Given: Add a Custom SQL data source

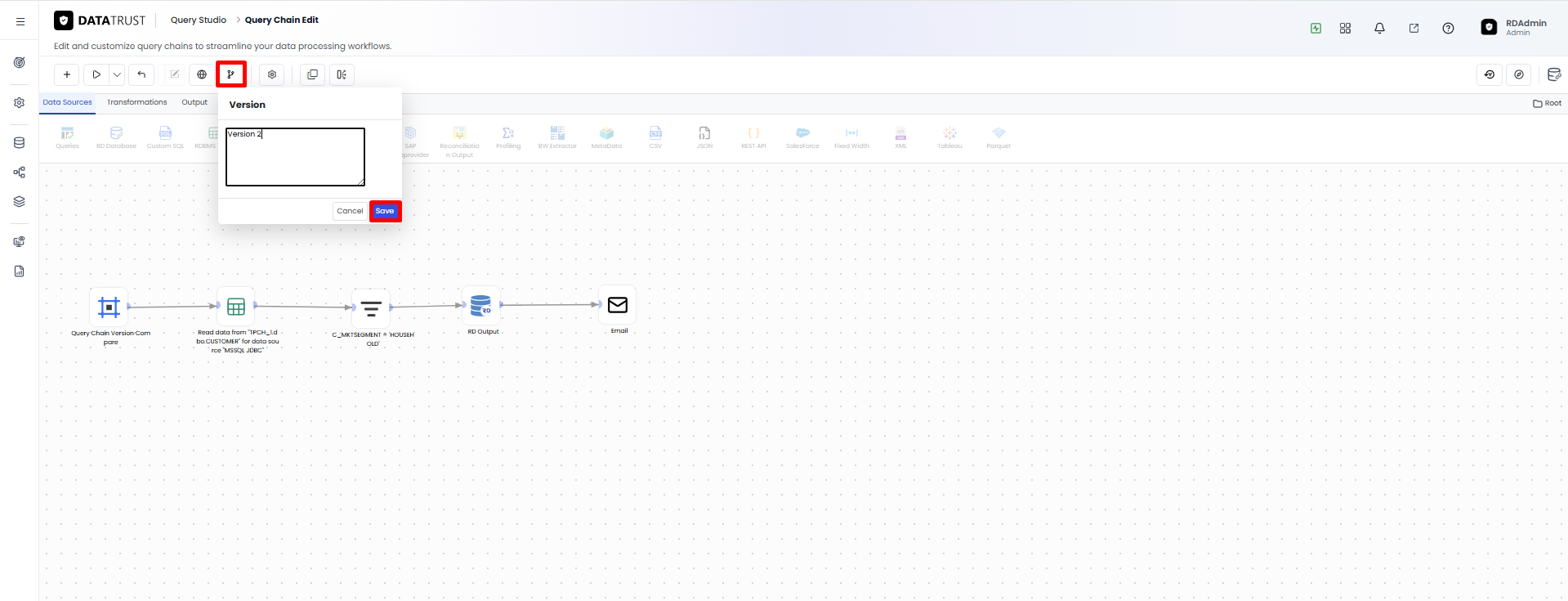Looking at the screenshot, I should point(165,137).
